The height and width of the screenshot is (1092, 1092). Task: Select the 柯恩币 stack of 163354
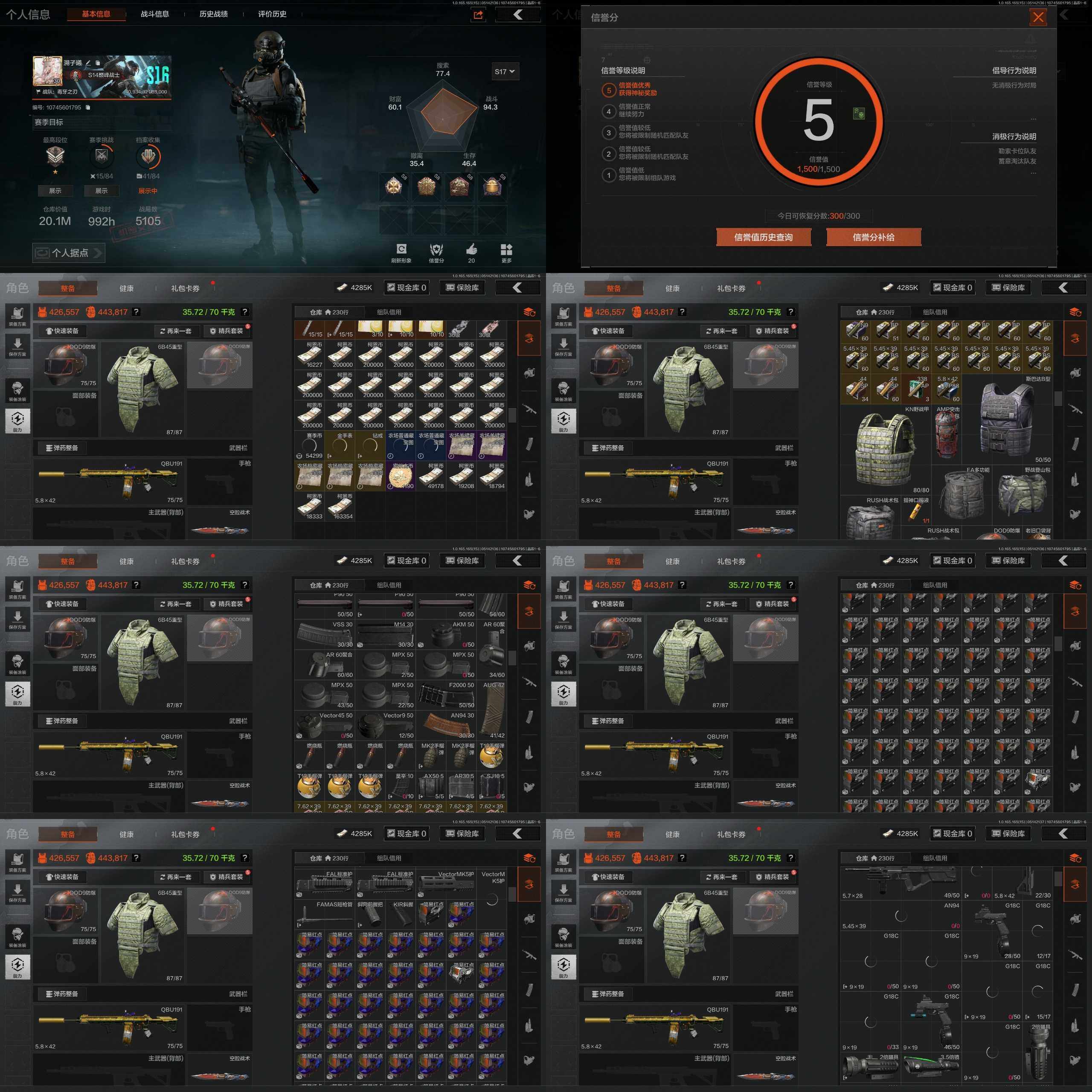[340, 506]
